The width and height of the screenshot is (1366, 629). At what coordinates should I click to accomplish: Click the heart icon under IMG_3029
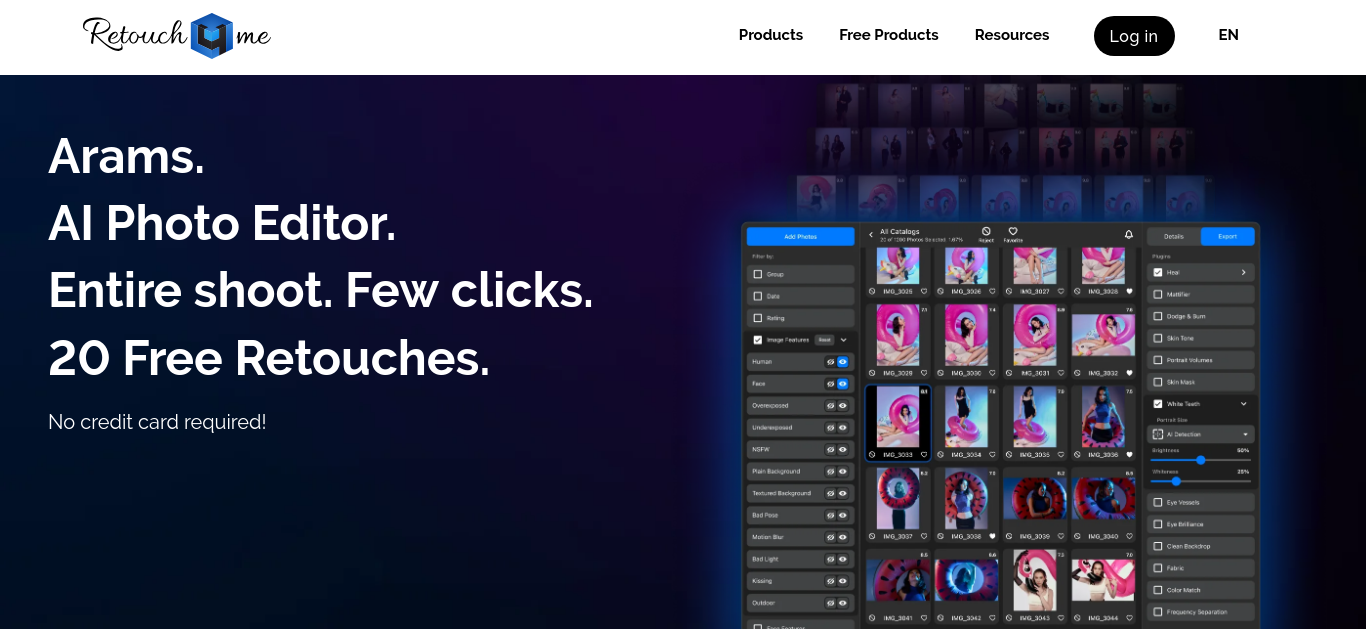(924, 373)
